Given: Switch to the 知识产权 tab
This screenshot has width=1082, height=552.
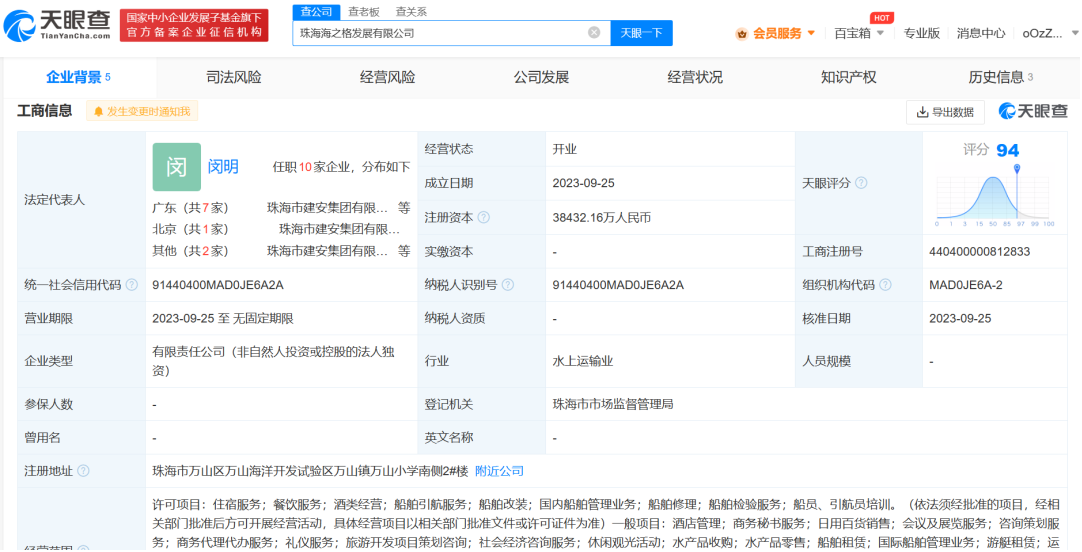Looking at the screenshot, I should (849, 77).
